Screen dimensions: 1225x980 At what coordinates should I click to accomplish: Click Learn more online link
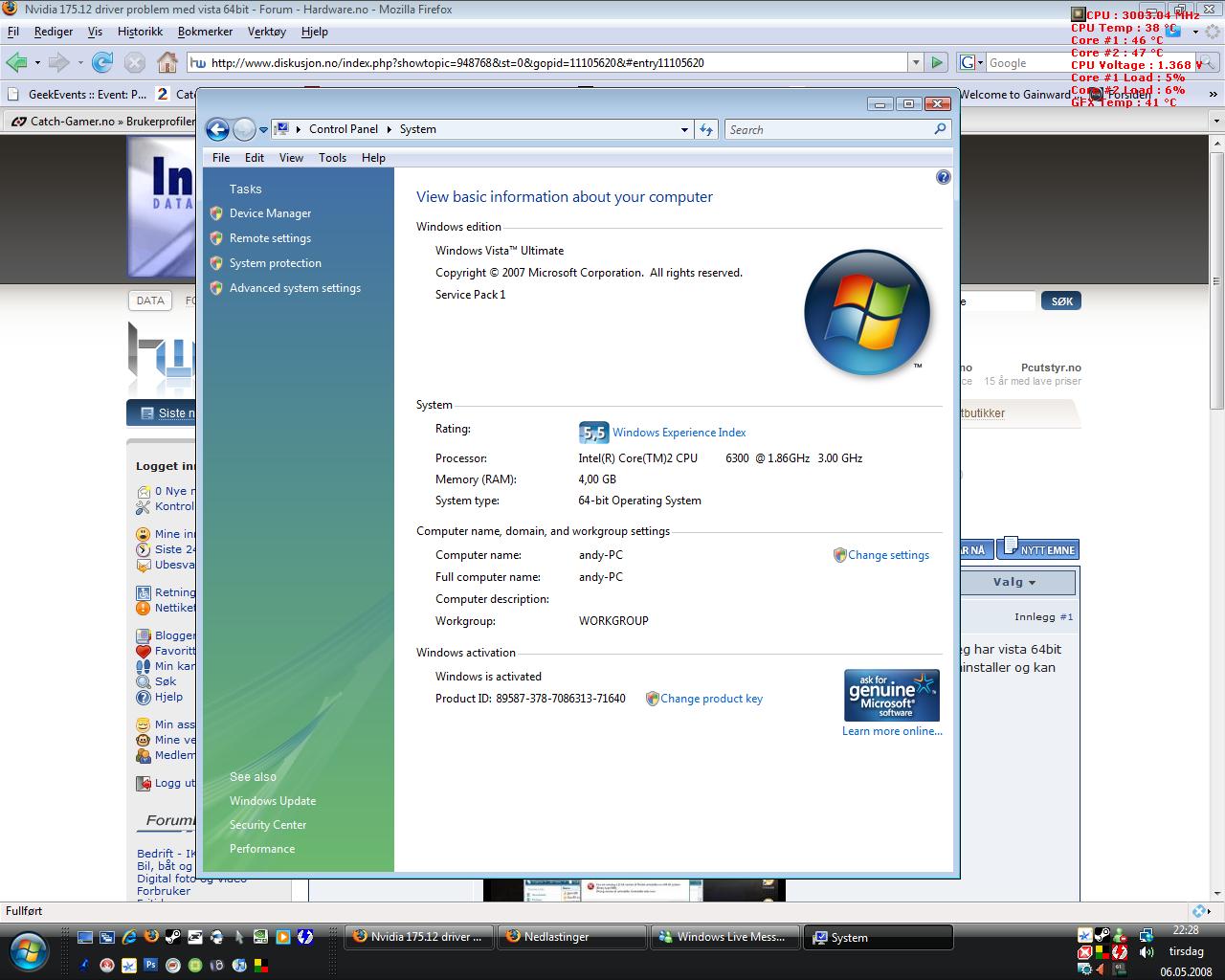point(892,731)
